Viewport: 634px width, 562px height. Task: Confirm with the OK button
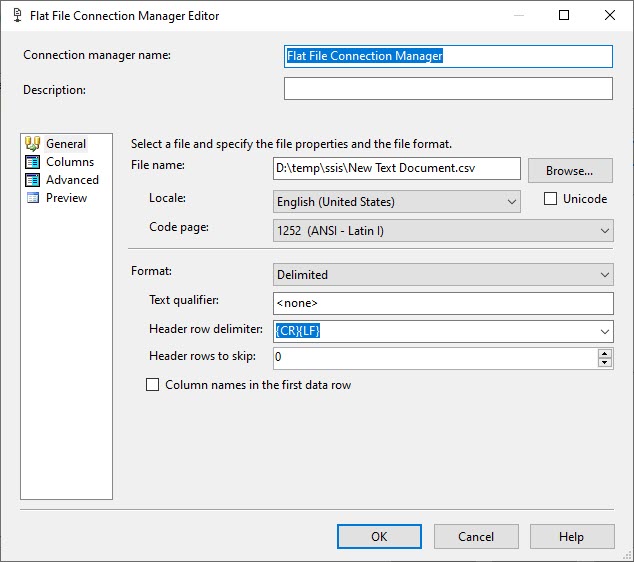click(x=379, y=537)
